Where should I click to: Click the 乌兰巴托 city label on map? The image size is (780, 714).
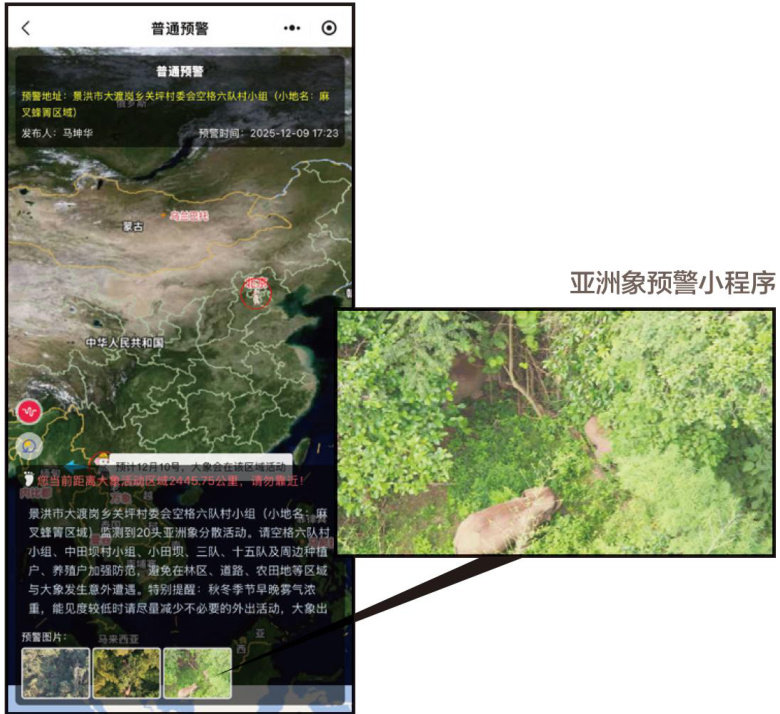(x=190, y=215)
